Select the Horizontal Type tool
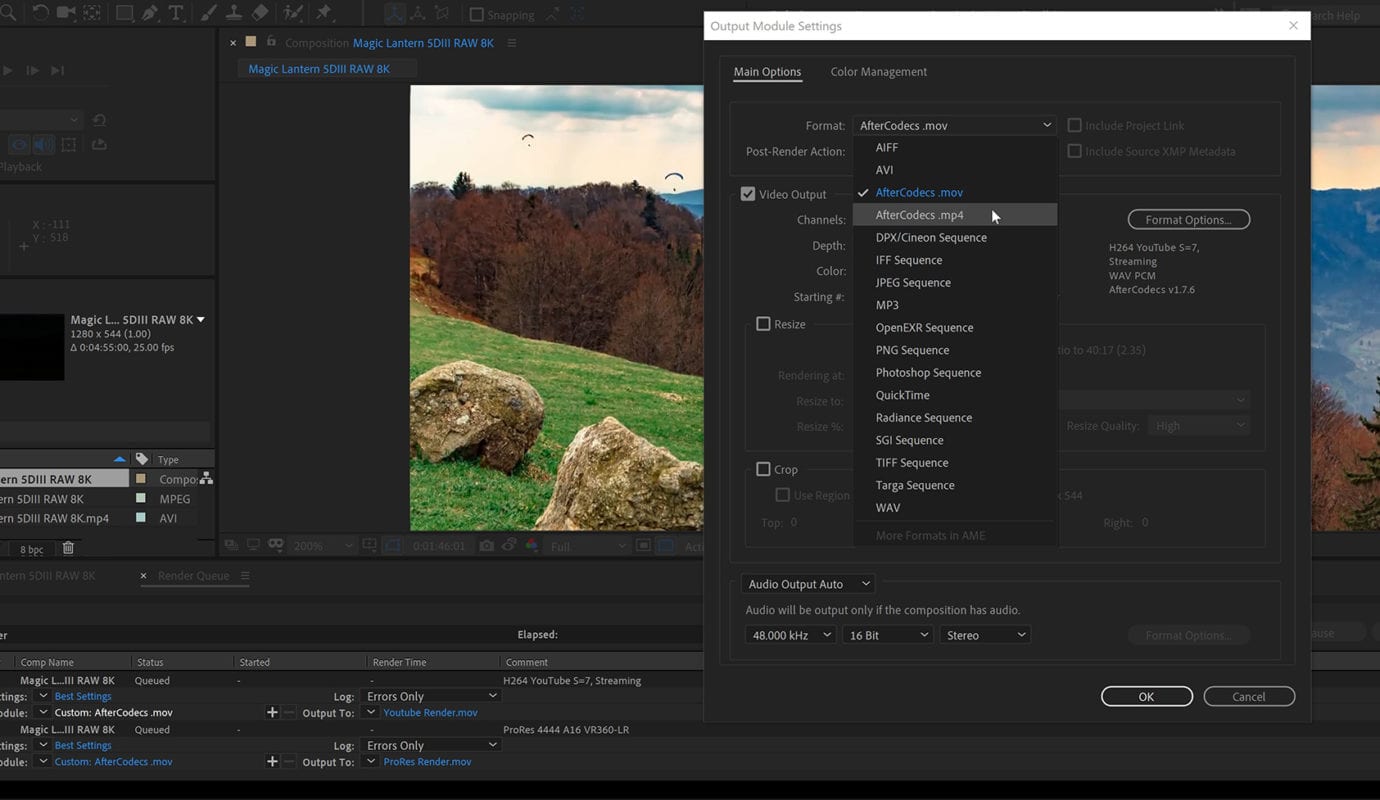The image size is (1380, 800). [x=176, y=13]
